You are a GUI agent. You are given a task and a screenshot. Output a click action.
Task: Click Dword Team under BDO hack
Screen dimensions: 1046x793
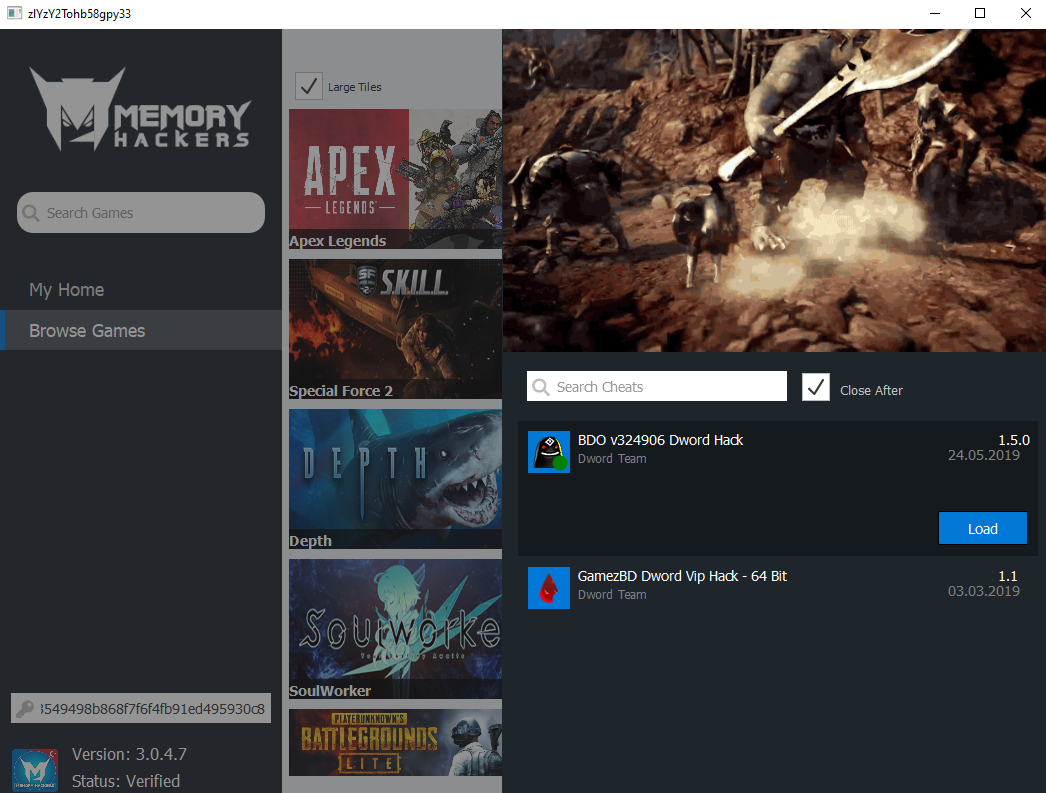612,459
